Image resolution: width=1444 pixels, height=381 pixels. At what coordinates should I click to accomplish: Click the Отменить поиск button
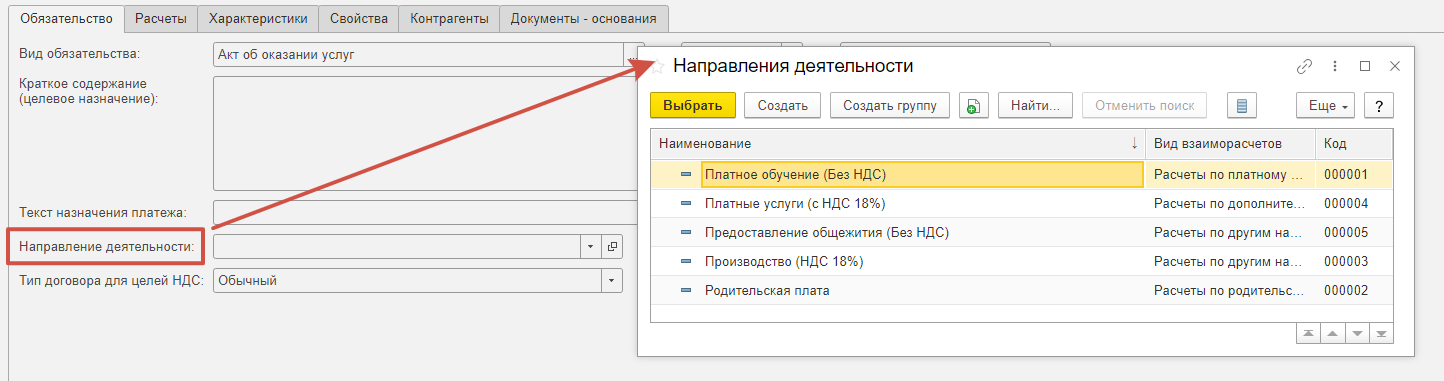coord(1144,105)
